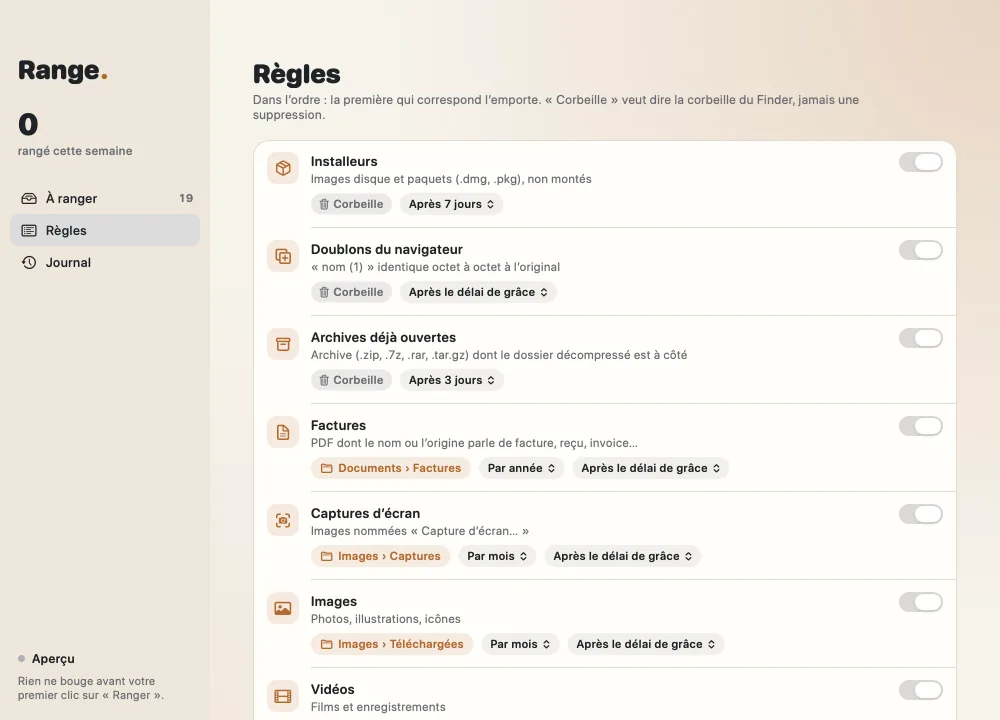This screenshot has height=720, width=1000.
Task: Click folder icon in Images › Téléchargées chip
Action: 327,644
